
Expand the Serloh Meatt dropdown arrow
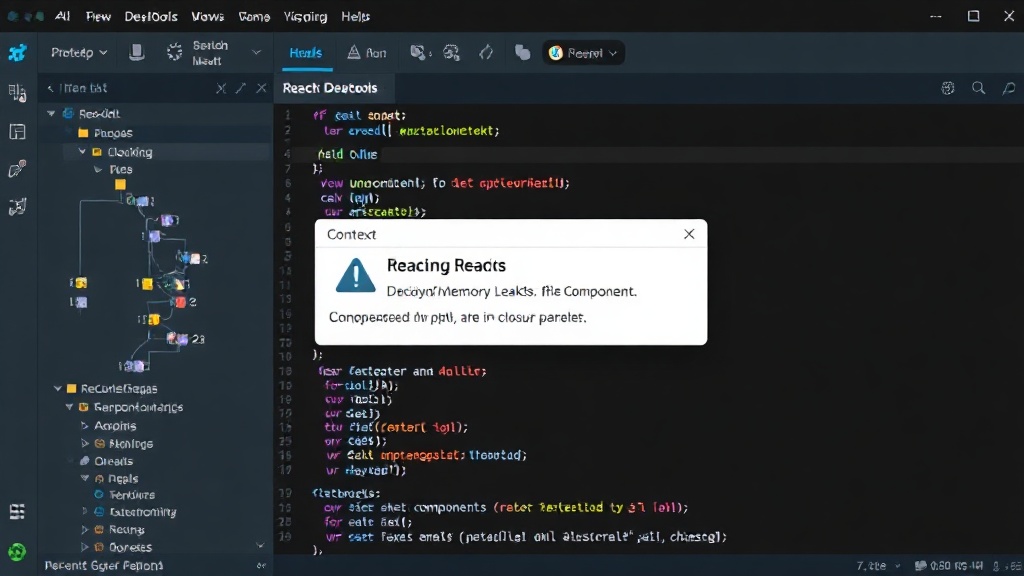point(256,53)
